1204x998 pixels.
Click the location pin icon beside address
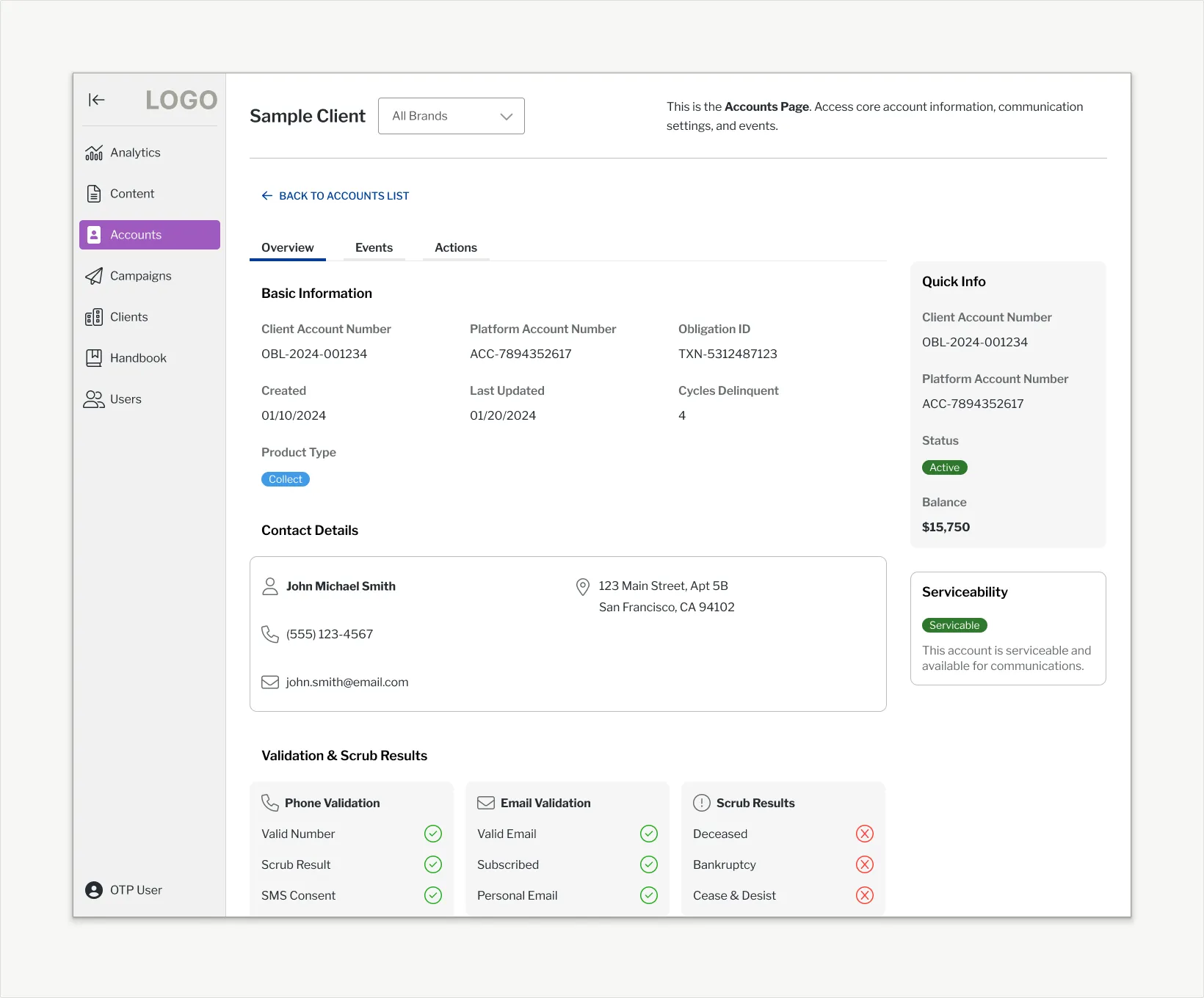click(x=583, y=587)
